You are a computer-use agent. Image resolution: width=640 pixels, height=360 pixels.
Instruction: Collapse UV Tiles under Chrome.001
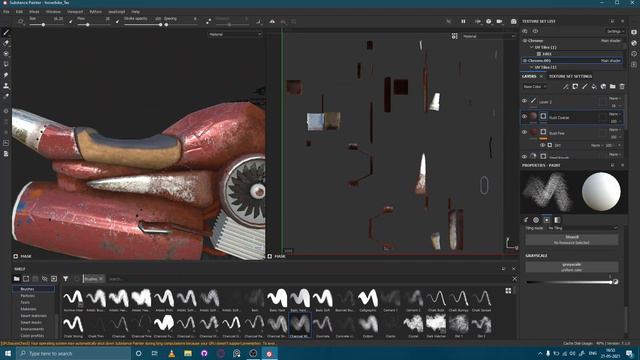[531, 67]
